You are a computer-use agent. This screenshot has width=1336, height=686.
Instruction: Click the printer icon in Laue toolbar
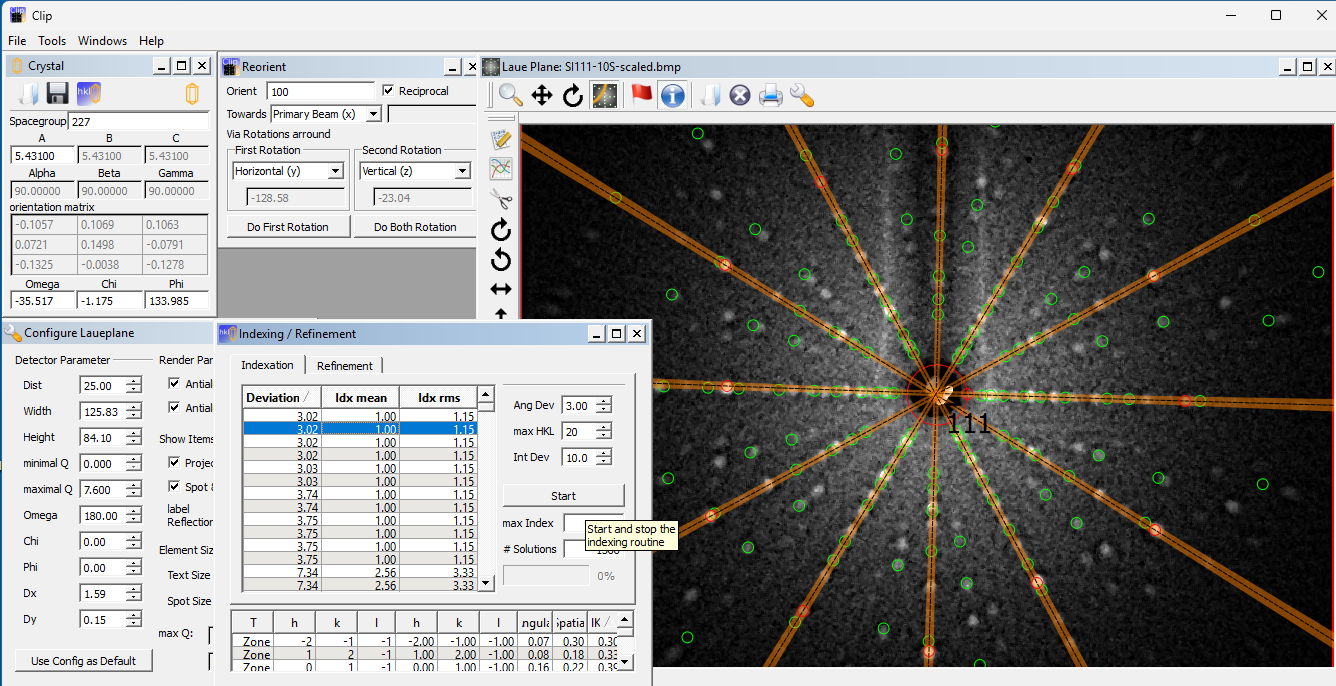[770, 95]
